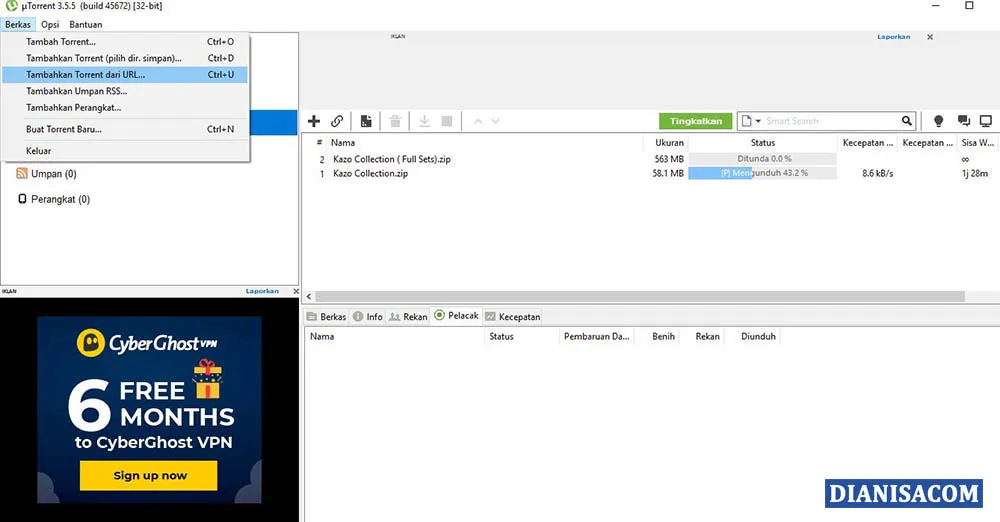Click the magnifier search icon
Image resolution: width=1000 pixels, height=522 pixels.
pos(907,121)
